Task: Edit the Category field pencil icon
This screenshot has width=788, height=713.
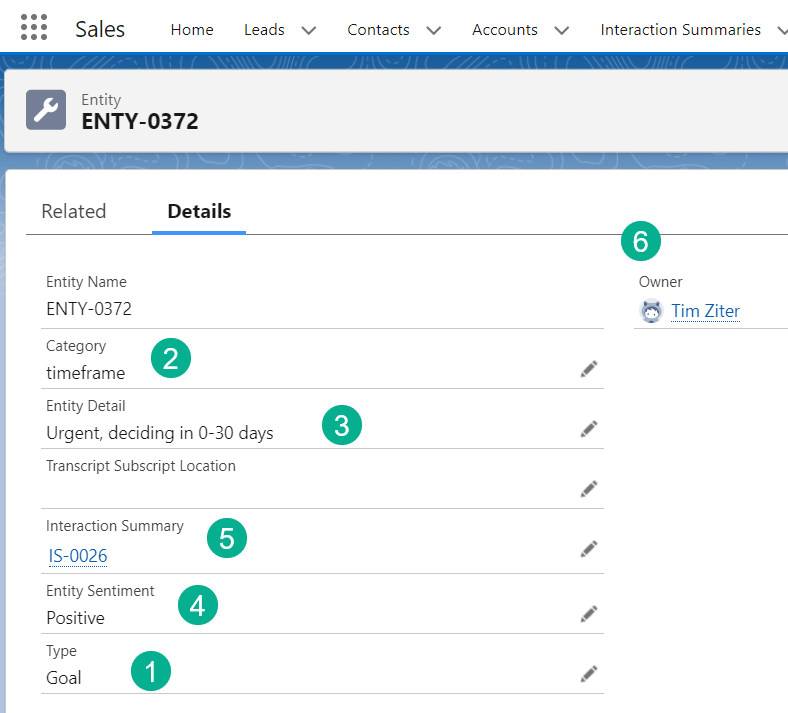Action: coord(589,370)
